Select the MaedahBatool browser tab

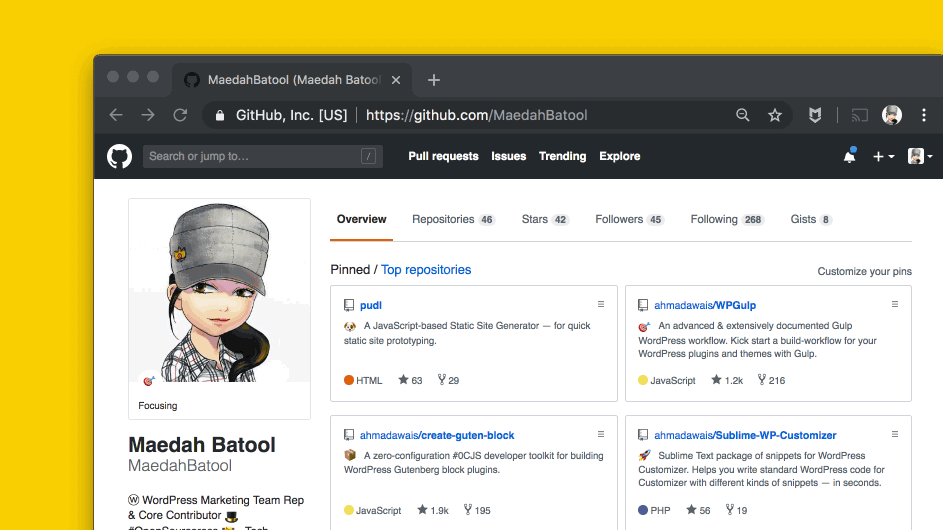(x=292, y=80)
